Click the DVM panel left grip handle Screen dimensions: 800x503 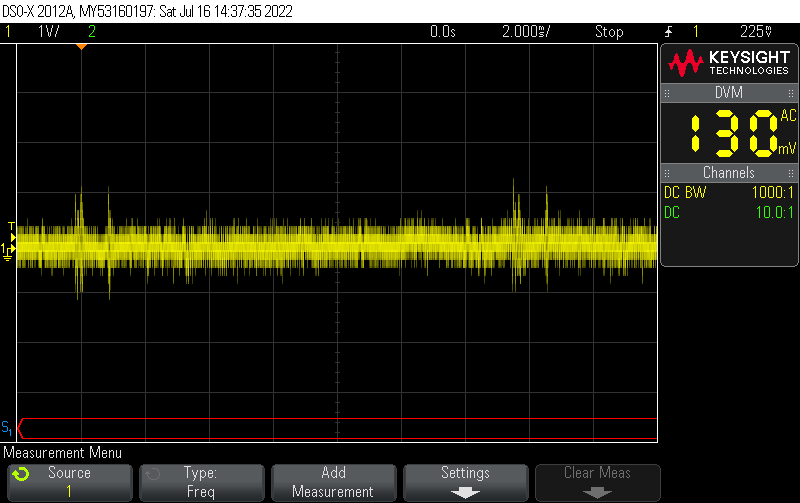(667, 93)
